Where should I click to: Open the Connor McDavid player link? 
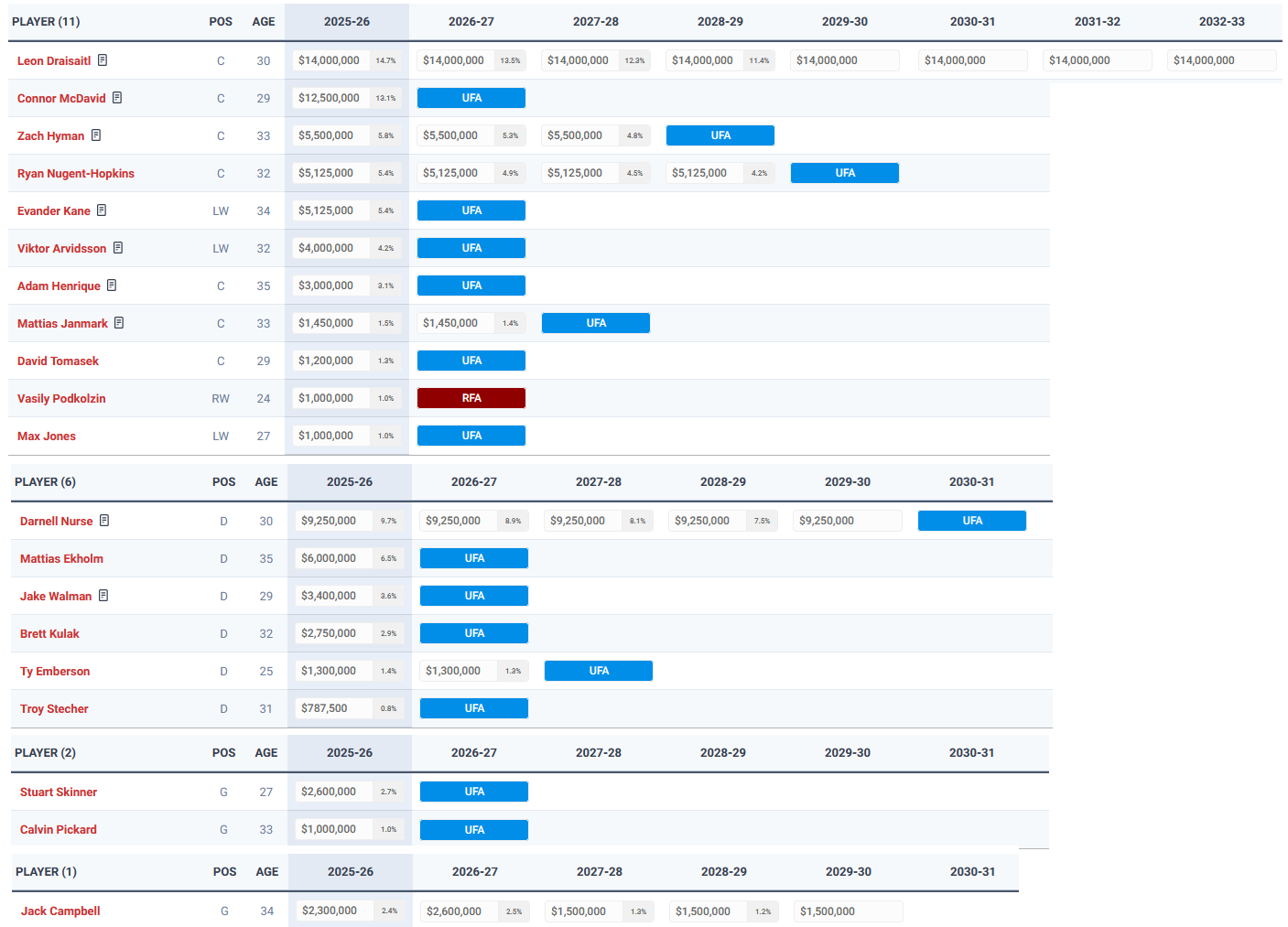pyautogui.click(x=61, y=99)
